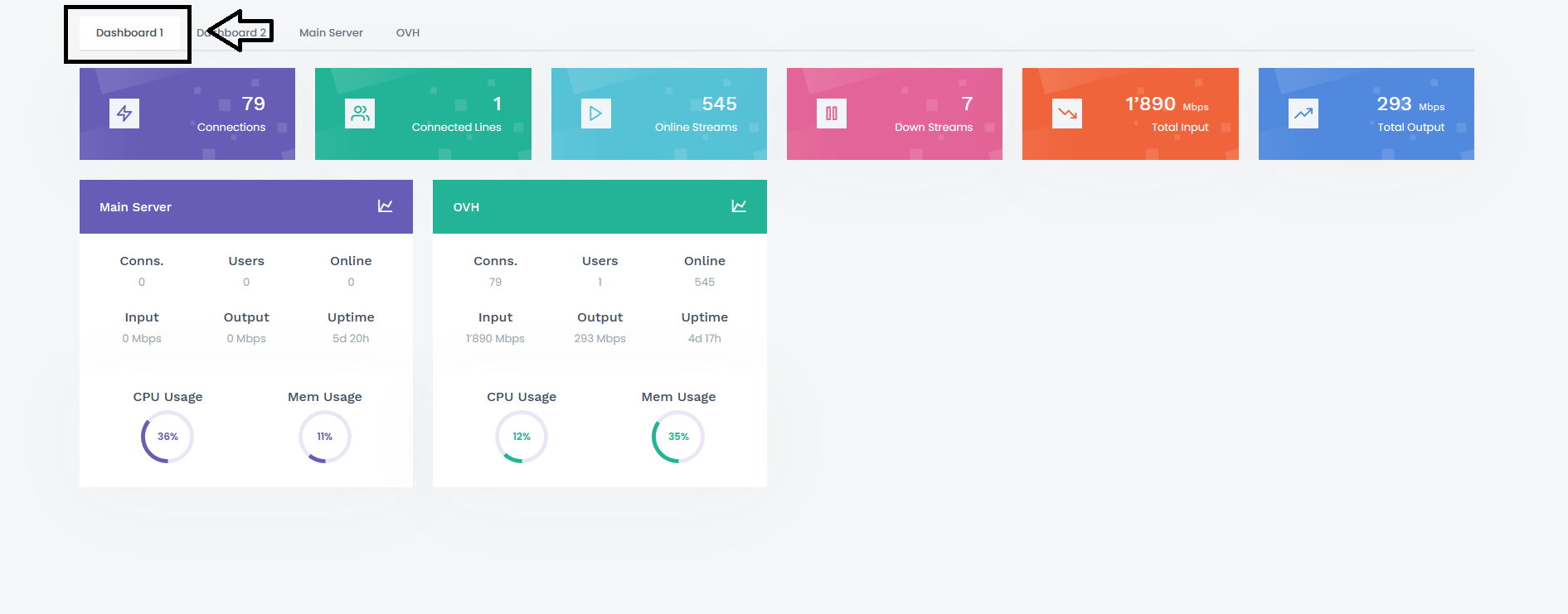This screenshot has width=1568, height=614.
Task: Click the Main Server panel header title
Action: point(135,207)
